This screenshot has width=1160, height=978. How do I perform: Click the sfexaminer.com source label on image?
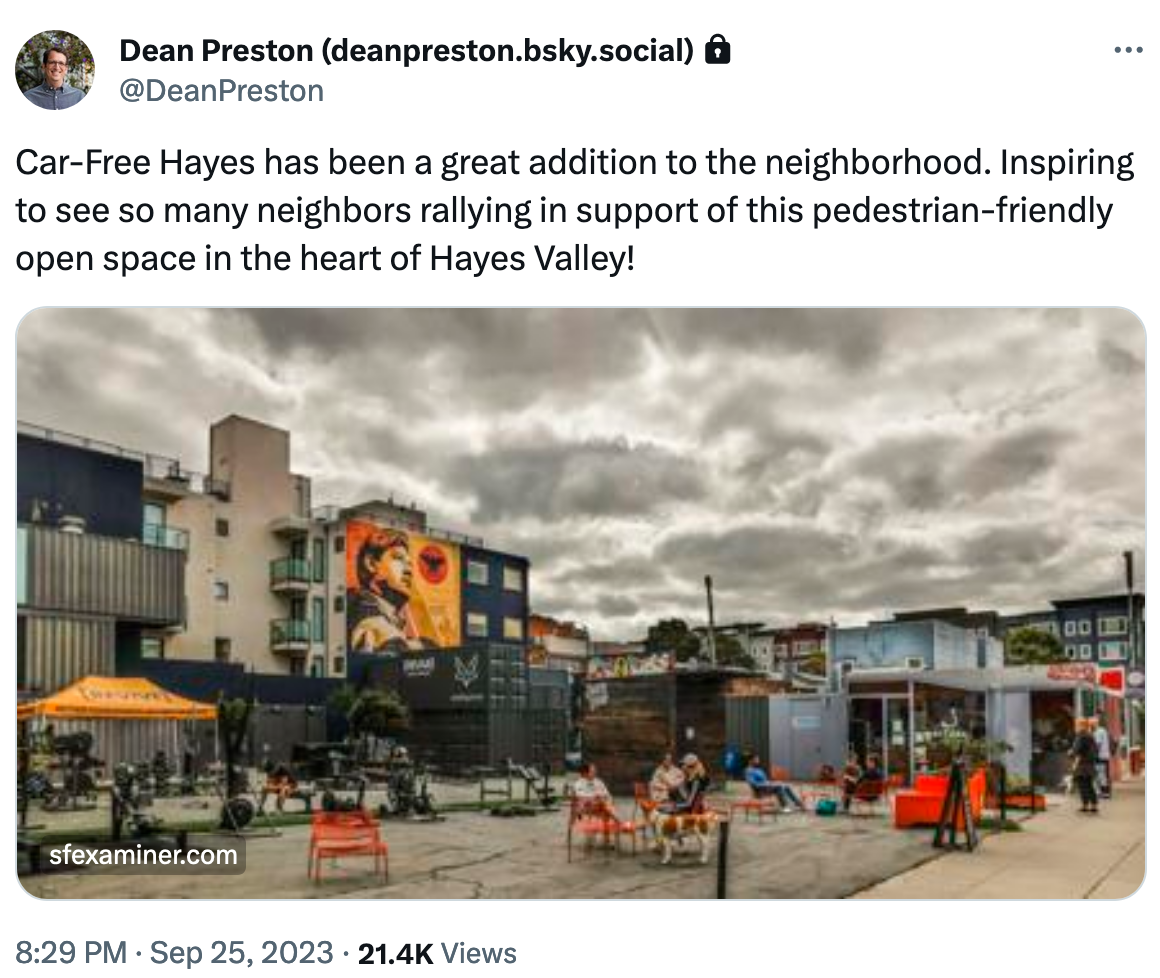point(143,855)
